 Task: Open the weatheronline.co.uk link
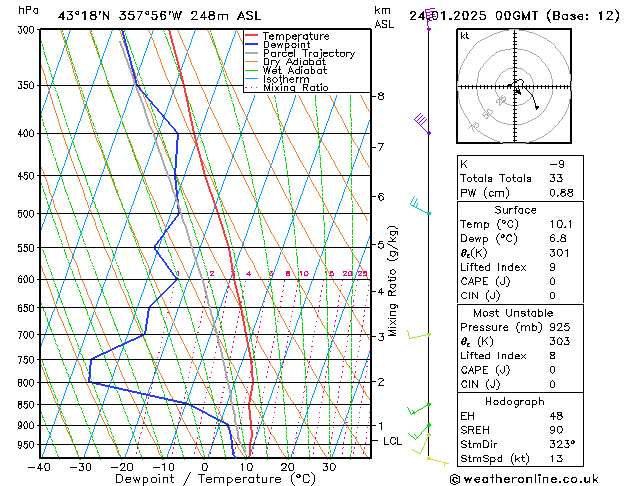tap(524, 479)
